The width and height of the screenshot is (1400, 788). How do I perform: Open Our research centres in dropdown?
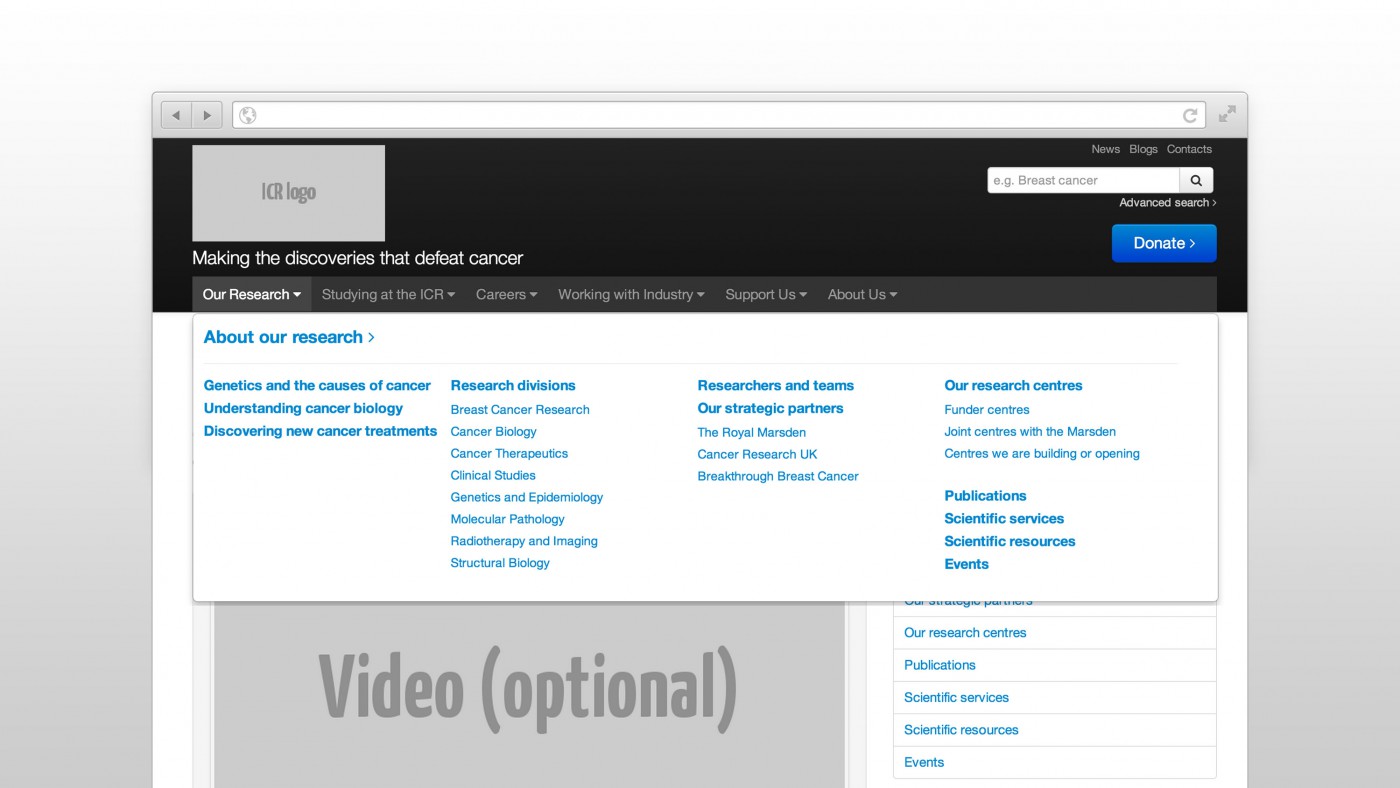pos(1013,385)
